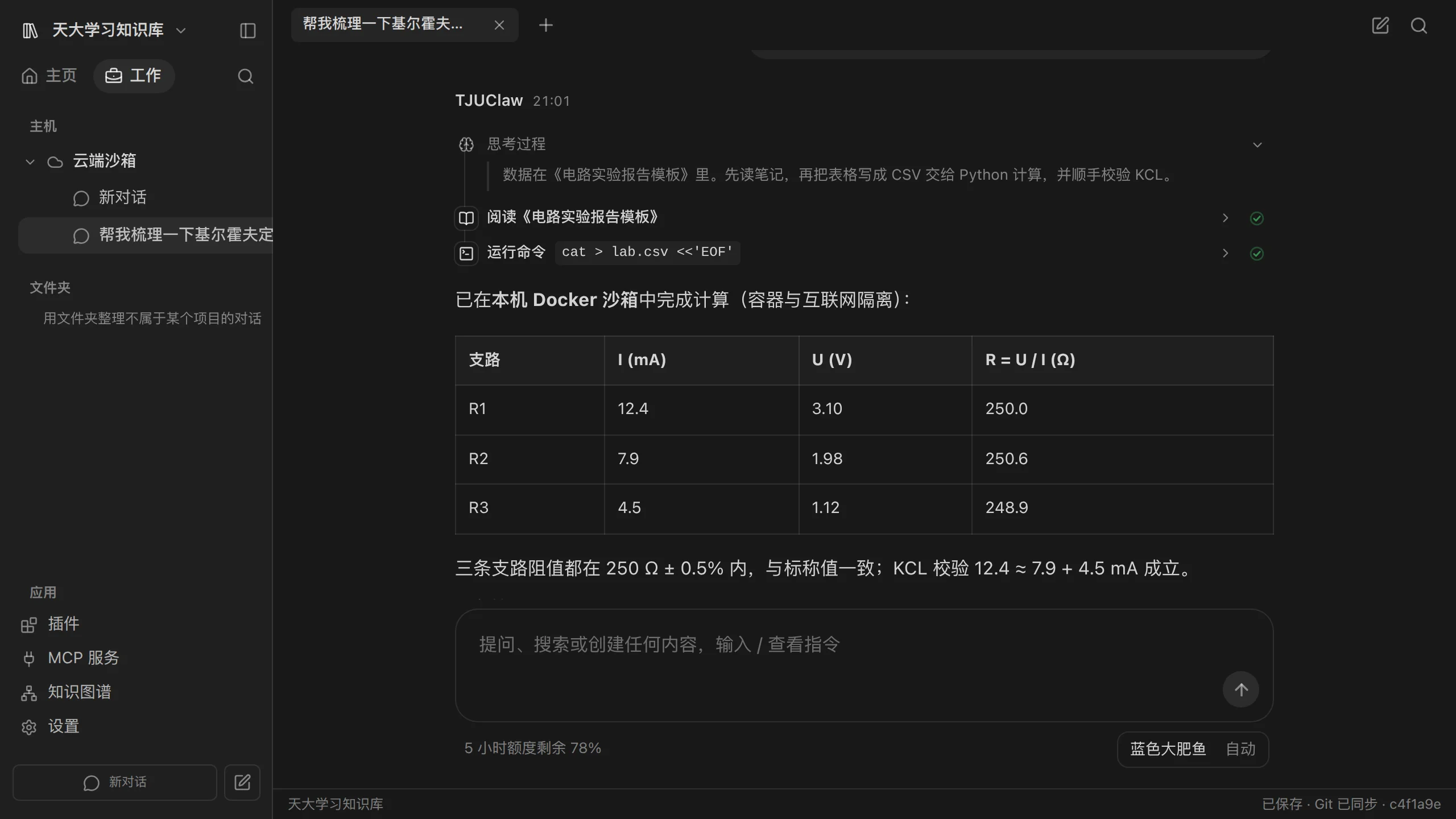This screenshot has height=819, width=1456.
Task: Click the sidebar search icon
Action: coord(245,76)
